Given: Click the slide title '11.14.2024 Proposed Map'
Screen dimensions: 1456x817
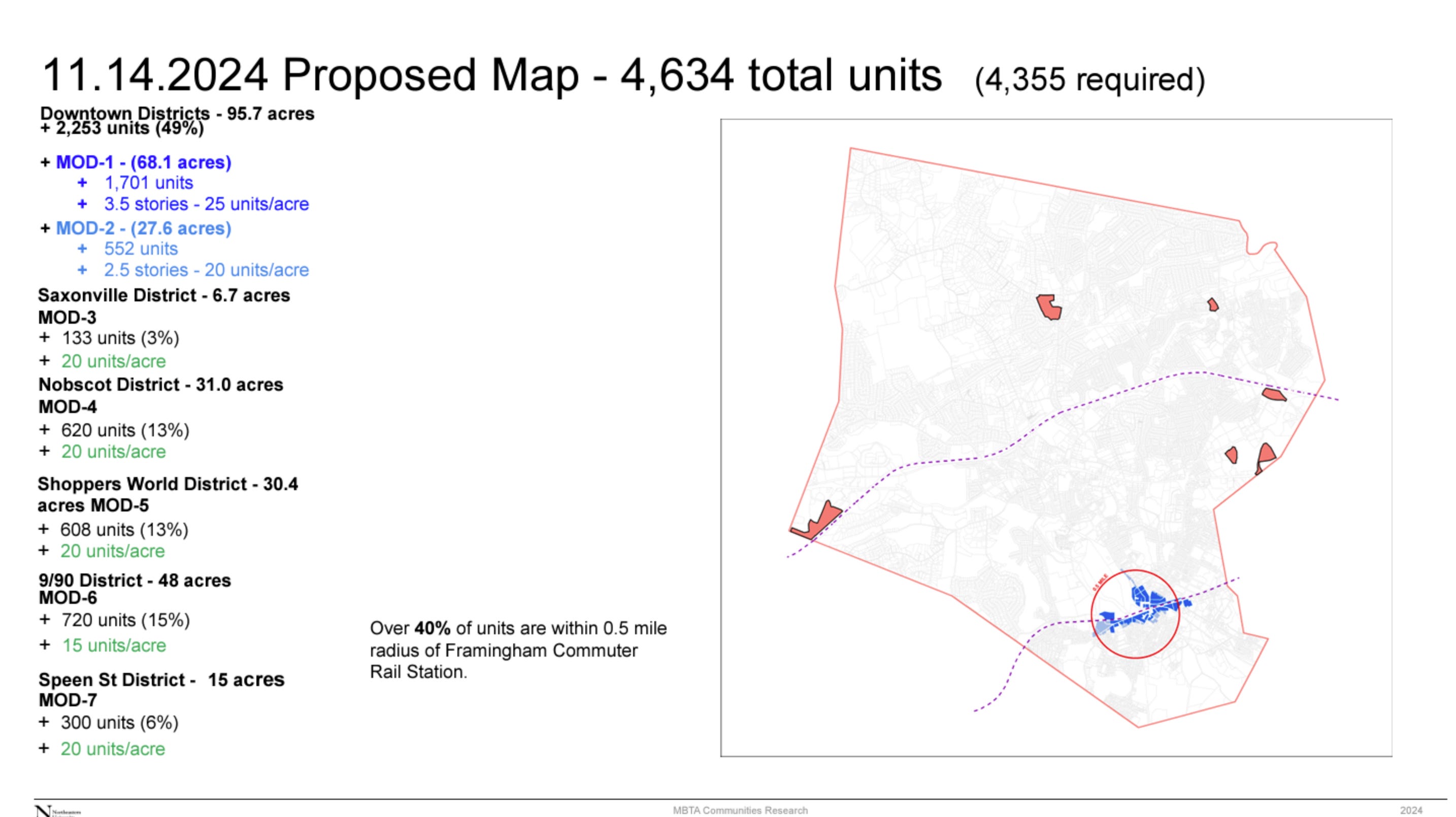Looking at the screenshot, I should click(x=310, y=75).
